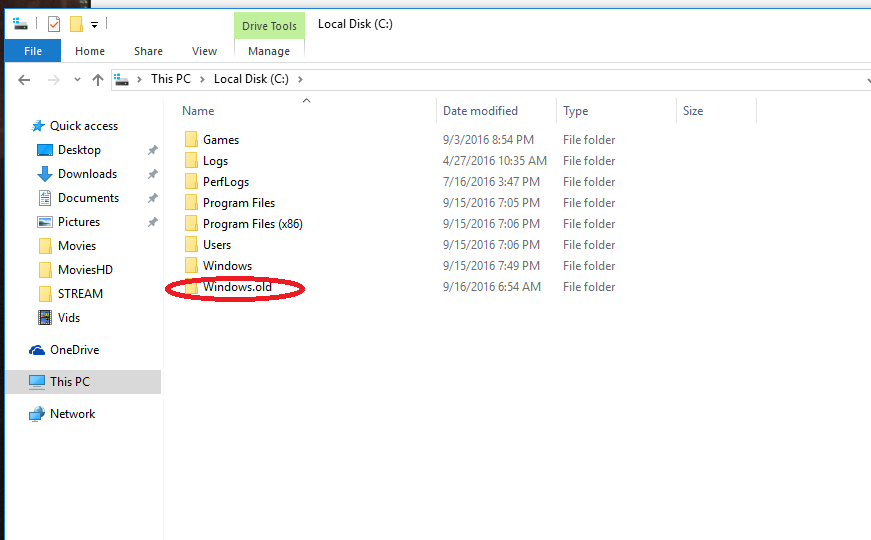Click the This PC computer icon in sidebar

[37, 382]
